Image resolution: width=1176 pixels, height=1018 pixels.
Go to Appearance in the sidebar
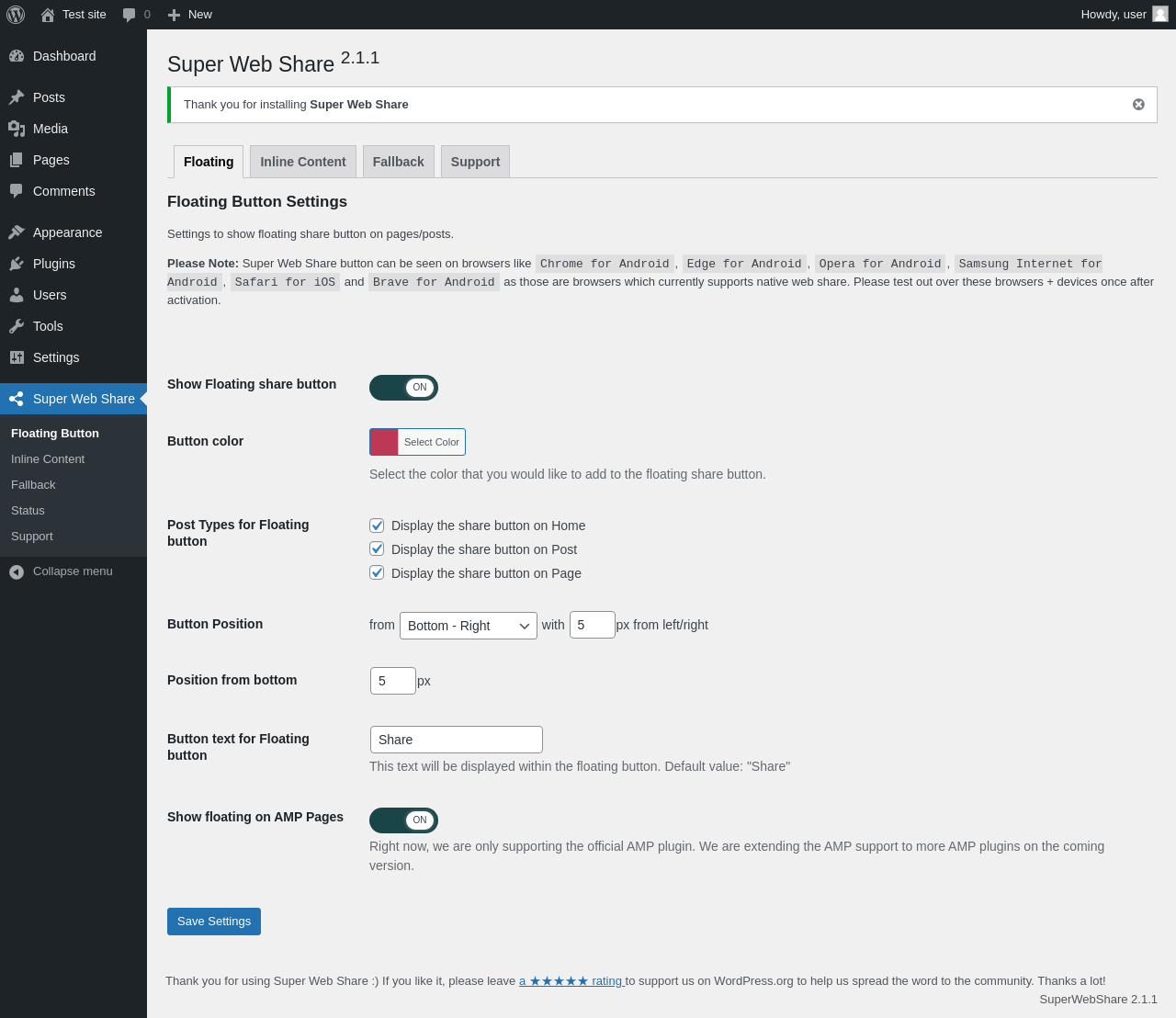coord(73,232)
